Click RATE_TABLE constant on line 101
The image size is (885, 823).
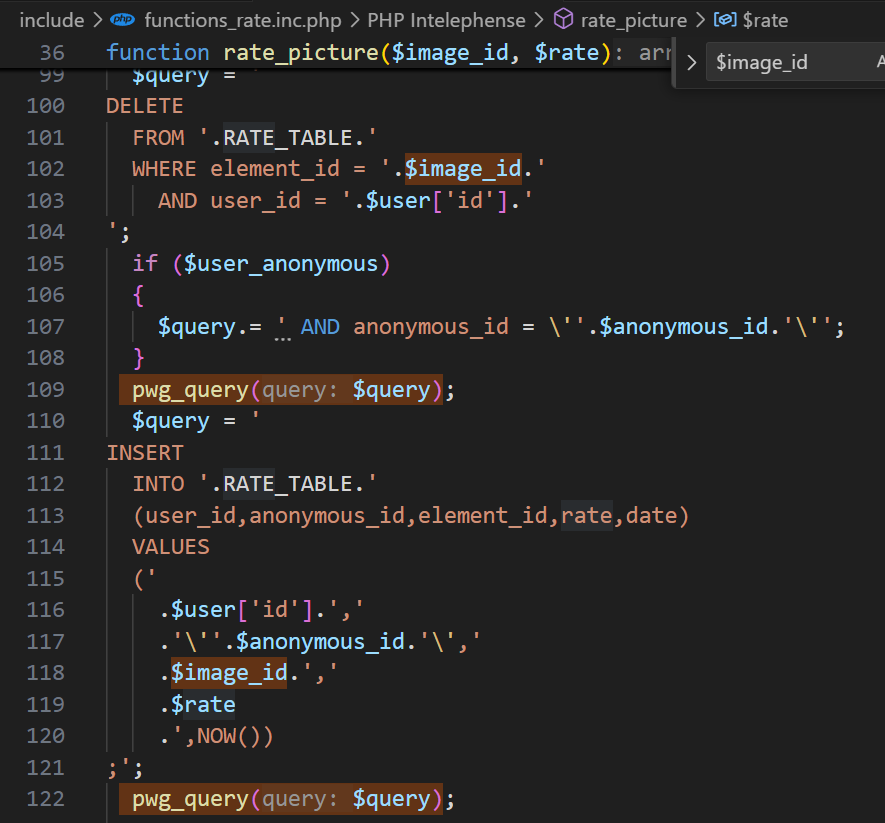[x=288, y=138]
